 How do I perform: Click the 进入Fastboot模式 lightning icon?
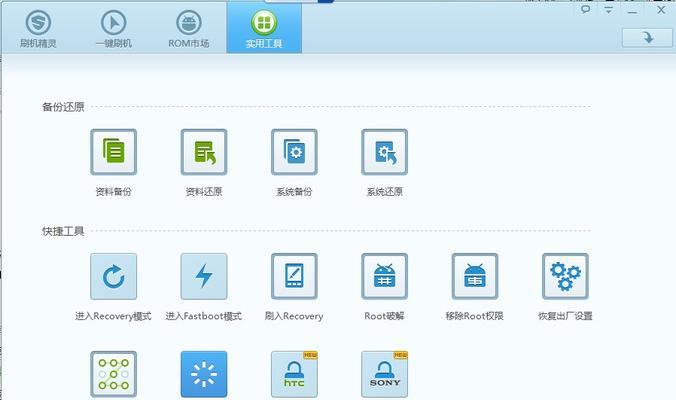(204, 276)
